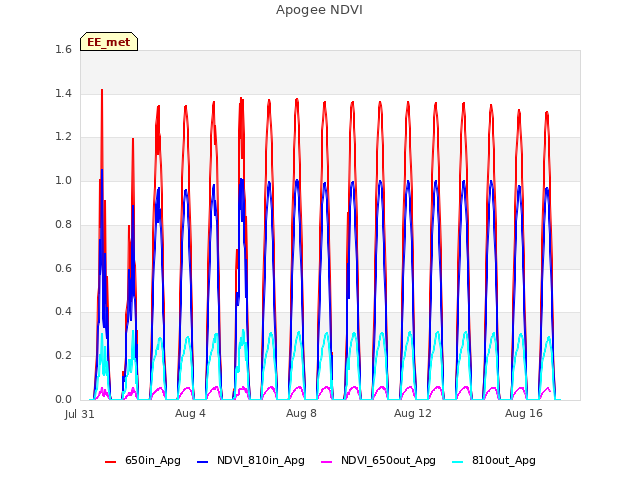Click the Aug 4 x-axis label
The width and height of the screenshot is (640, 480).
point(190,413)
